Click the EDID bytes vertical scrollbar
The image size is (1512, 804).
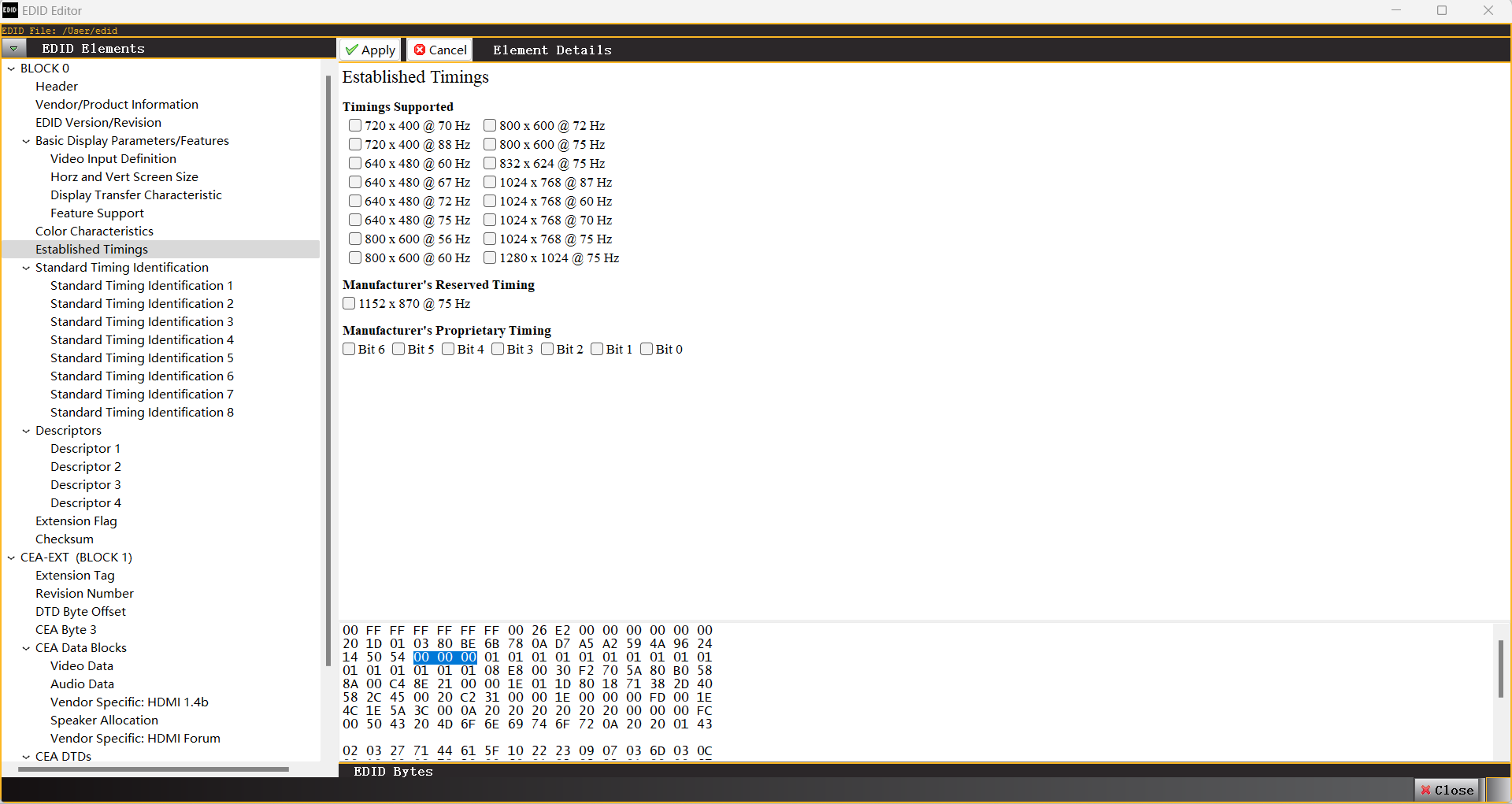1500,669
